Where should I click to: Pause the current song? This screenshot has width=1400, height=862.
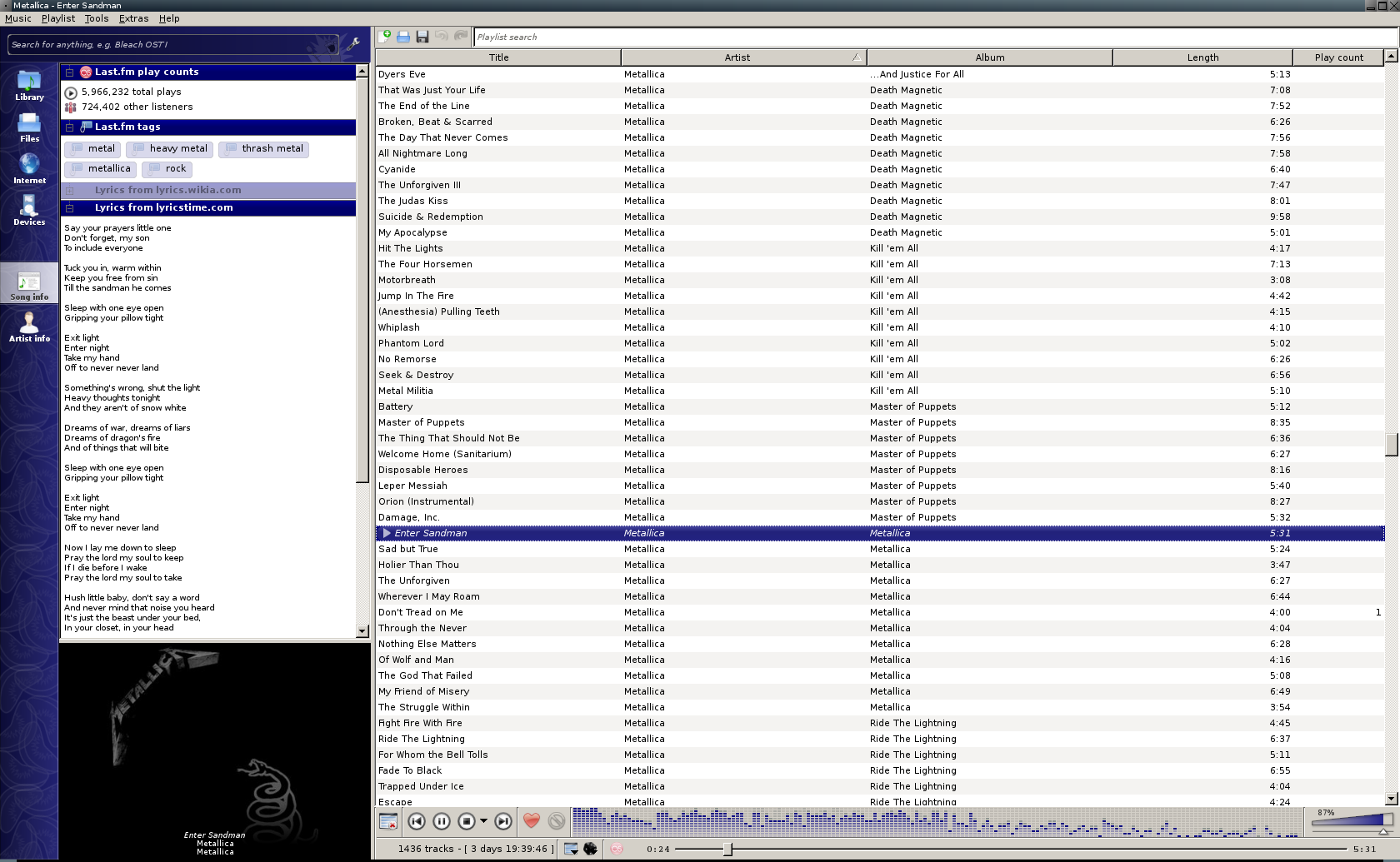pyautogui.click(x=442, y=821)
